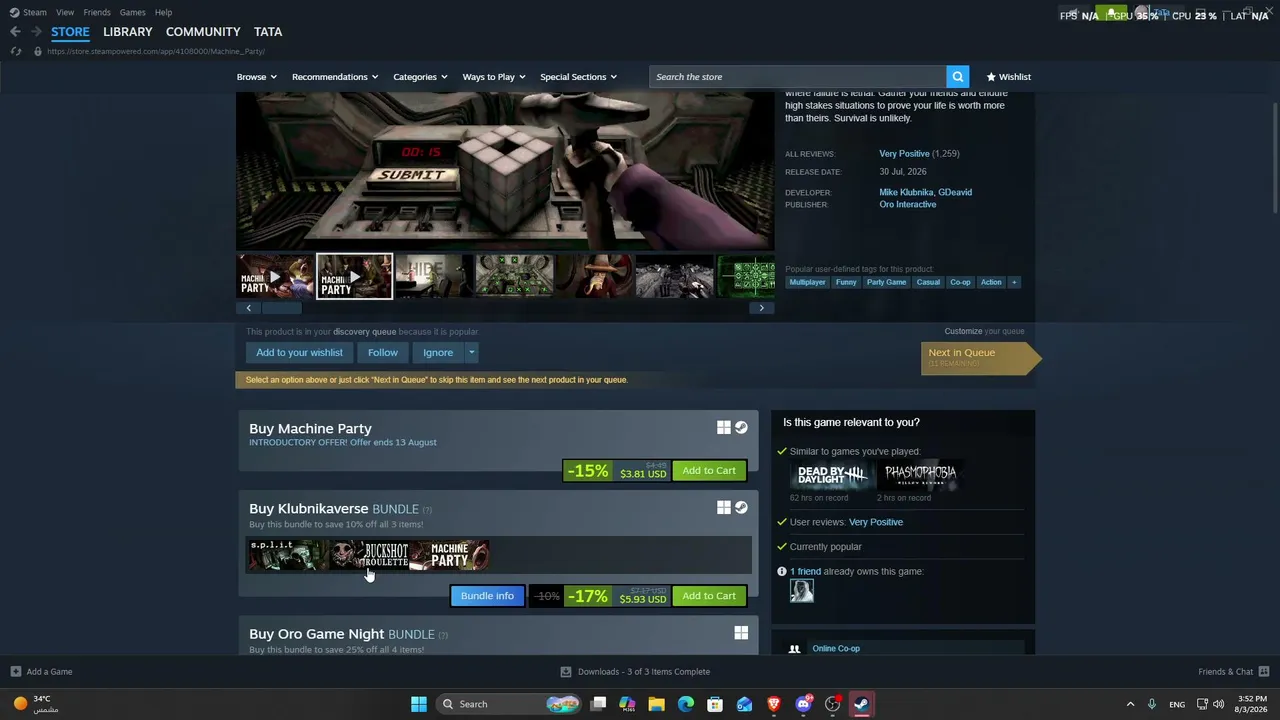Open Wishlist from the store header
This screenshot has height=720, width=1280.
[1008, 77]
